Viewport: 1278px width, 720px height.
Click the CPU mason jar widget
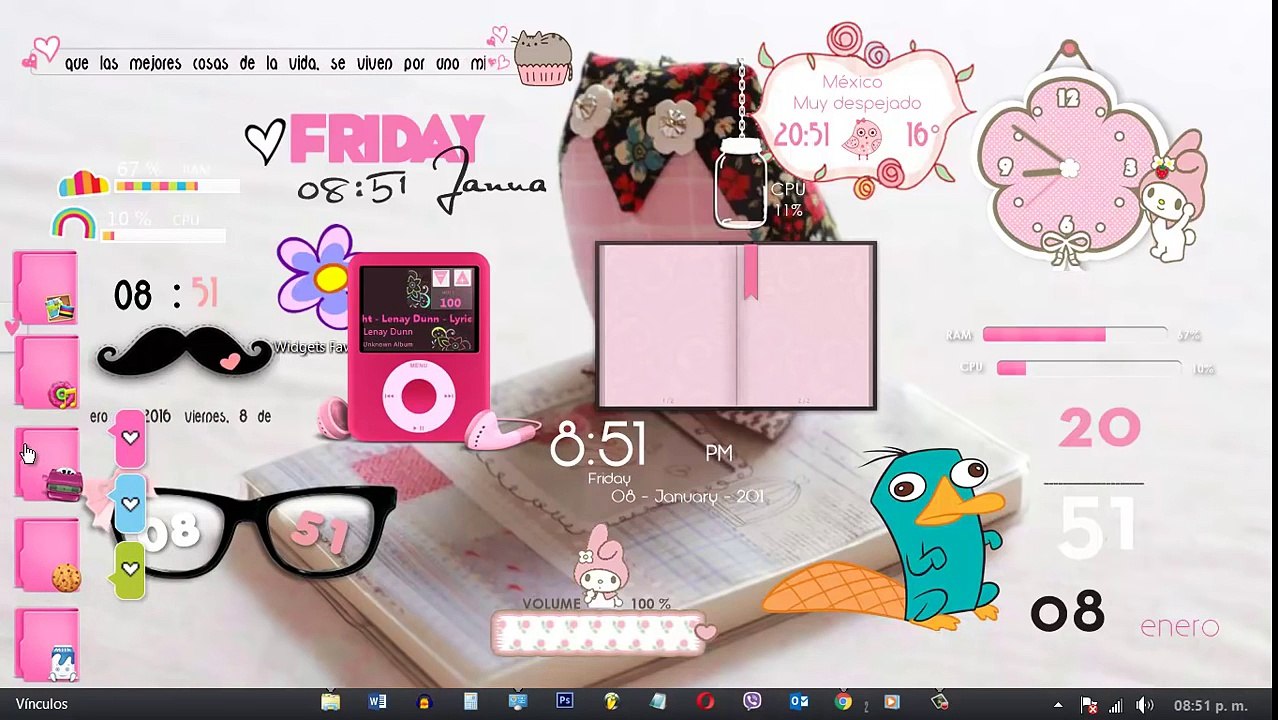click(742, 185)
